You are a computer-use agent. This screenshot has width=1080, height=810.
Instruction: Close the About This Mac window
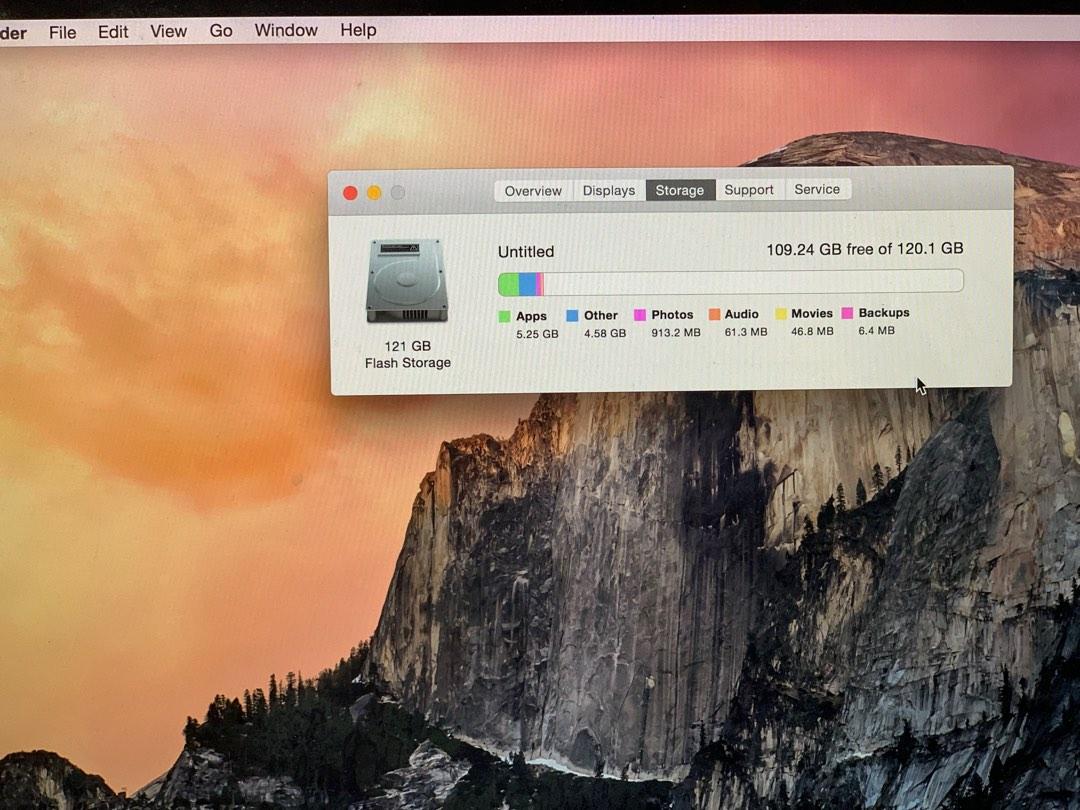350,194
